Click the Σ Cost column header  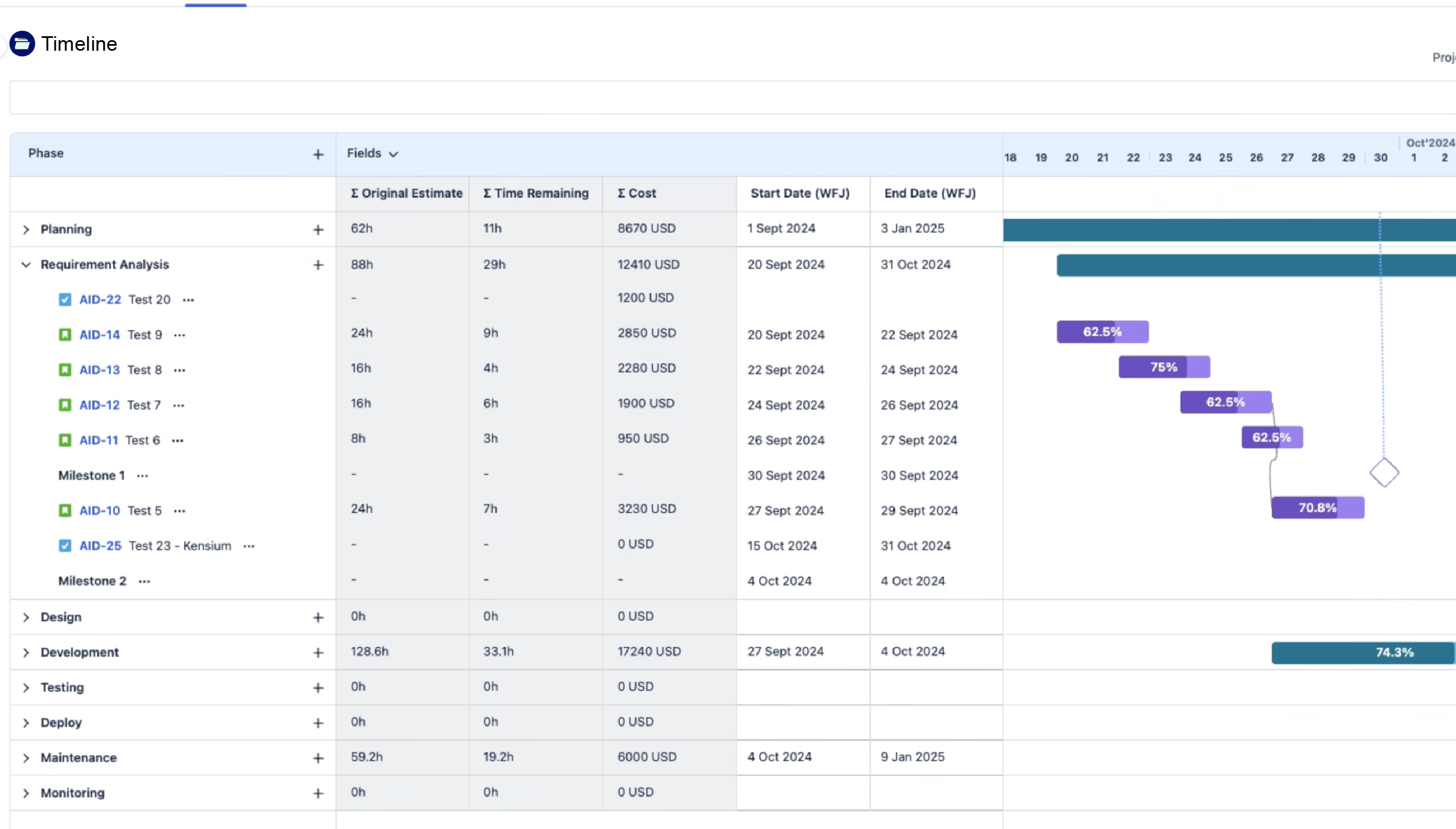(637, 193)
